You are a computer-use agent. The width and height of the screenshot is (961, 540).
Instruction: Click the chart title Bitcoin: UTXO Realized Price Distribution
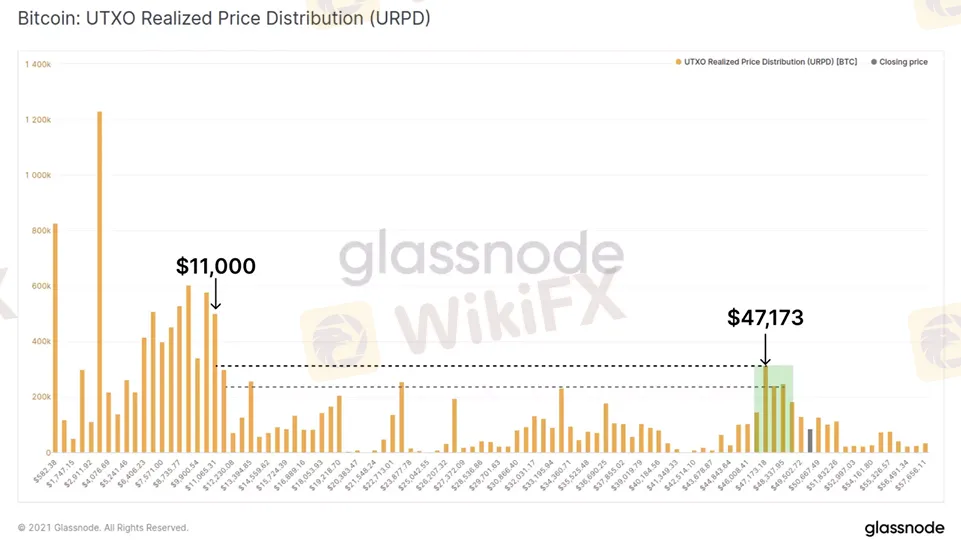[x=224, y=18]
